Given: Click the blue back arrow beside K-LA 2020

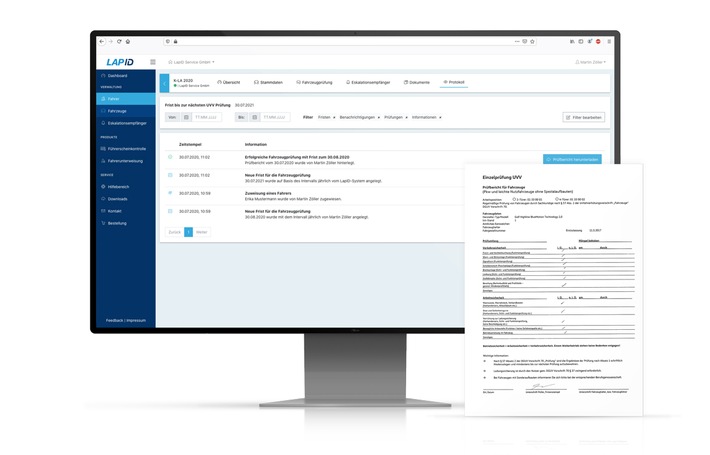Looking at the screenshot, I should 165,83.
